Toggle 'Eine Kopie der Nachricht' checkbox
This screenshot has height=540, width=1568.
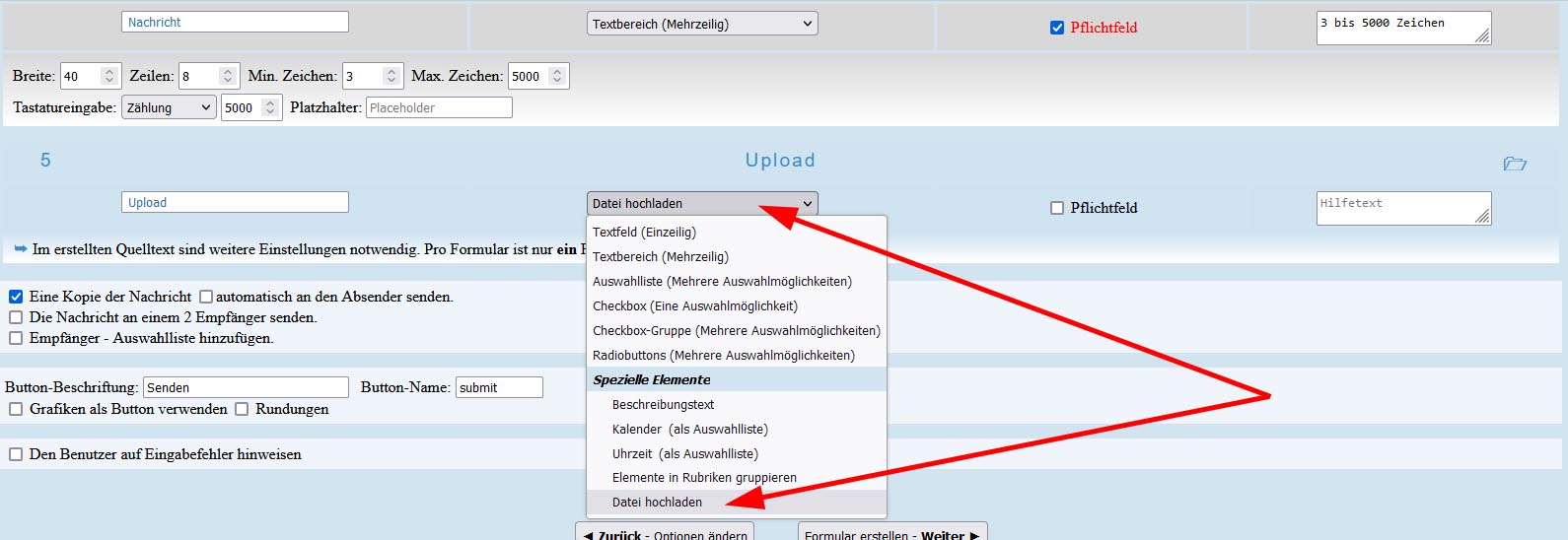pyautogui.click(x=16, y=297)
